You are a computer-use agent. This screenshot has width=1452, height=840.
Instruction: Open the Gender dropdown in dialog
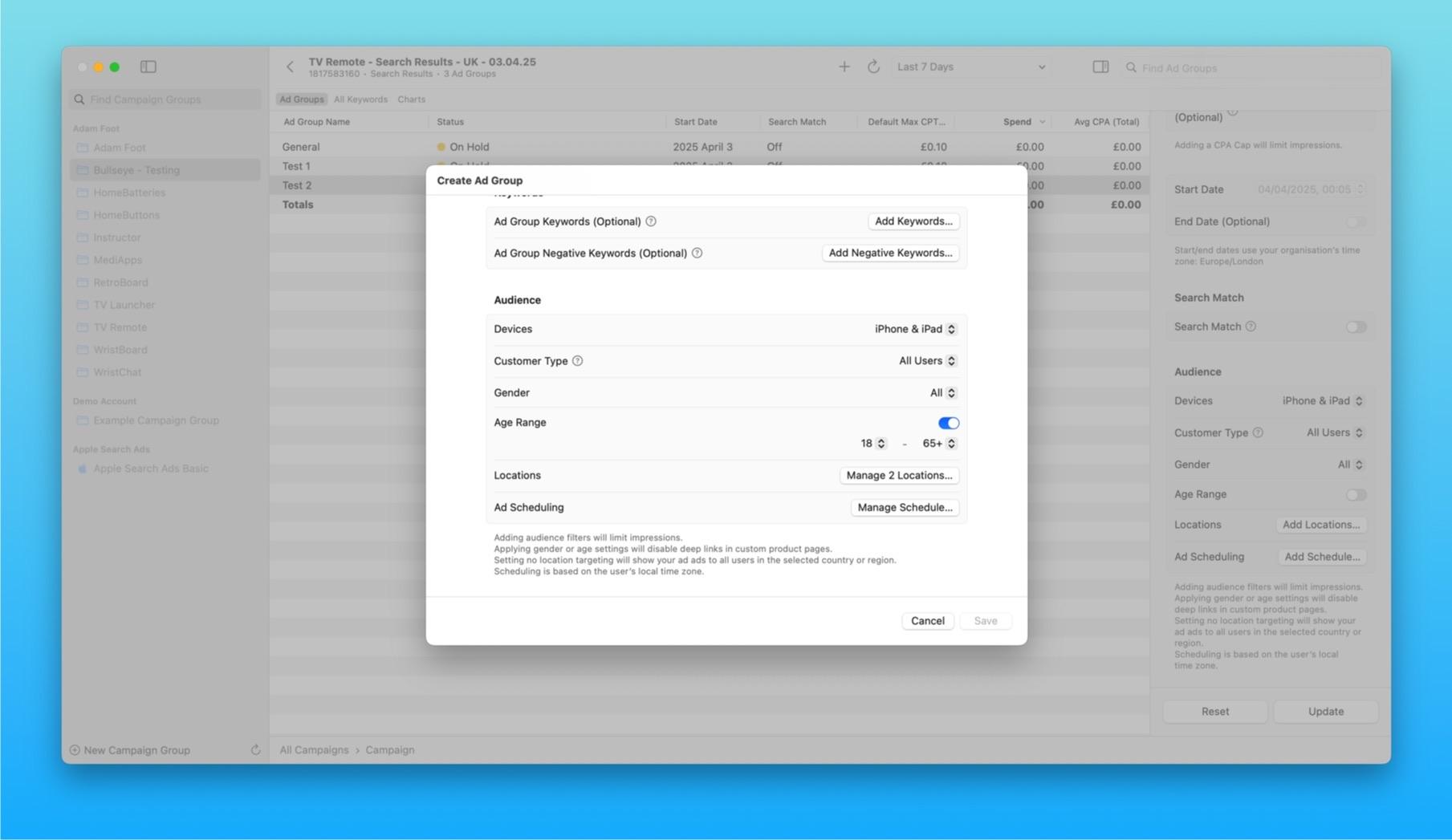click(943, 393)
